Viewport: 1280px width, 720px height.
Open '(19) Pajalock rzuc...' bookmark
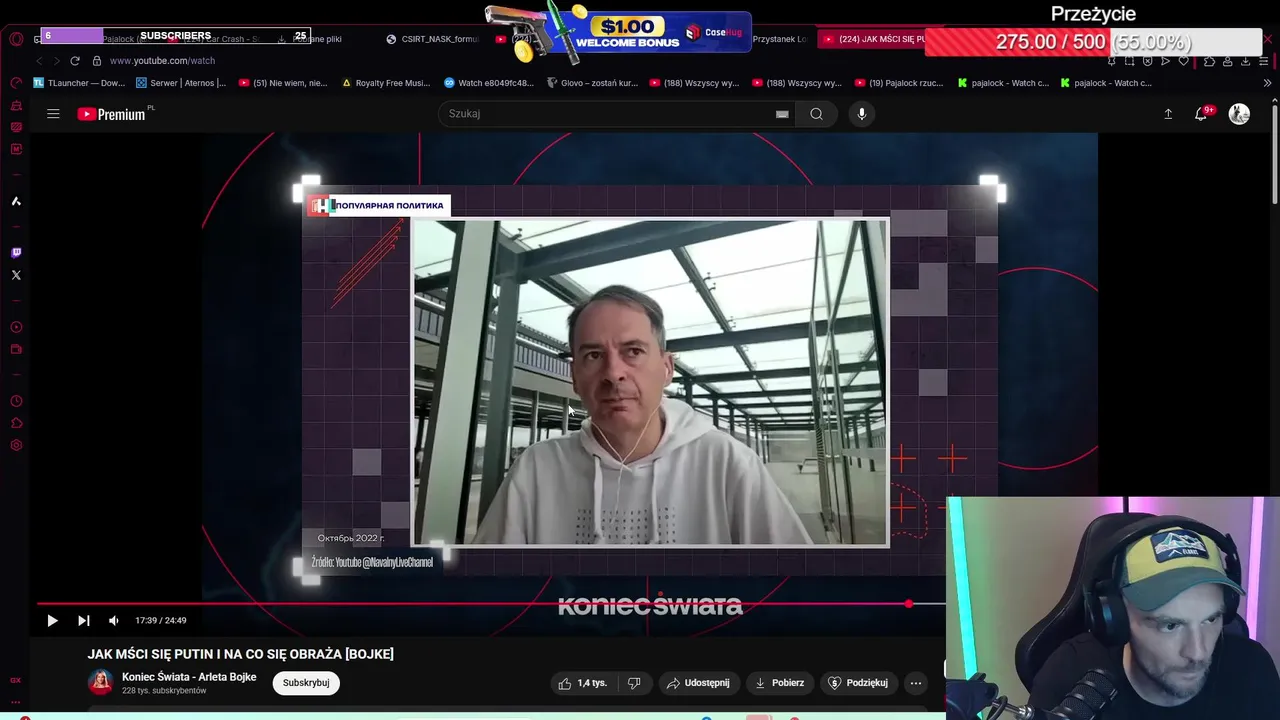point(900,83)
